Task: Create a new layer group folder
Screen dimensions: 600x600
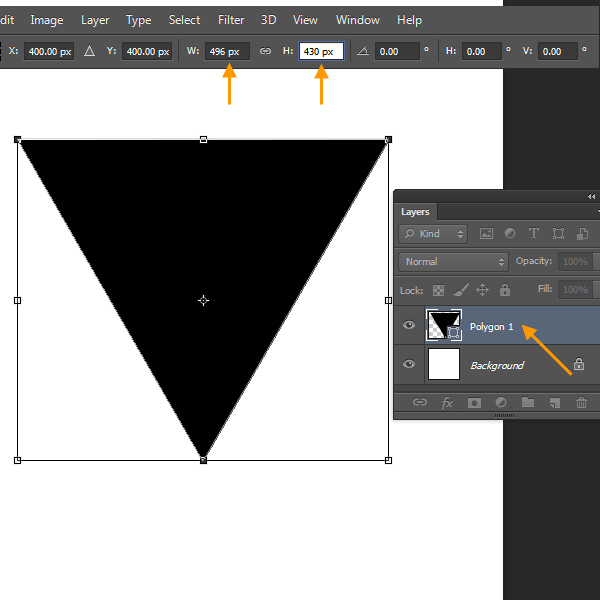Action: [x=528, y=403]
